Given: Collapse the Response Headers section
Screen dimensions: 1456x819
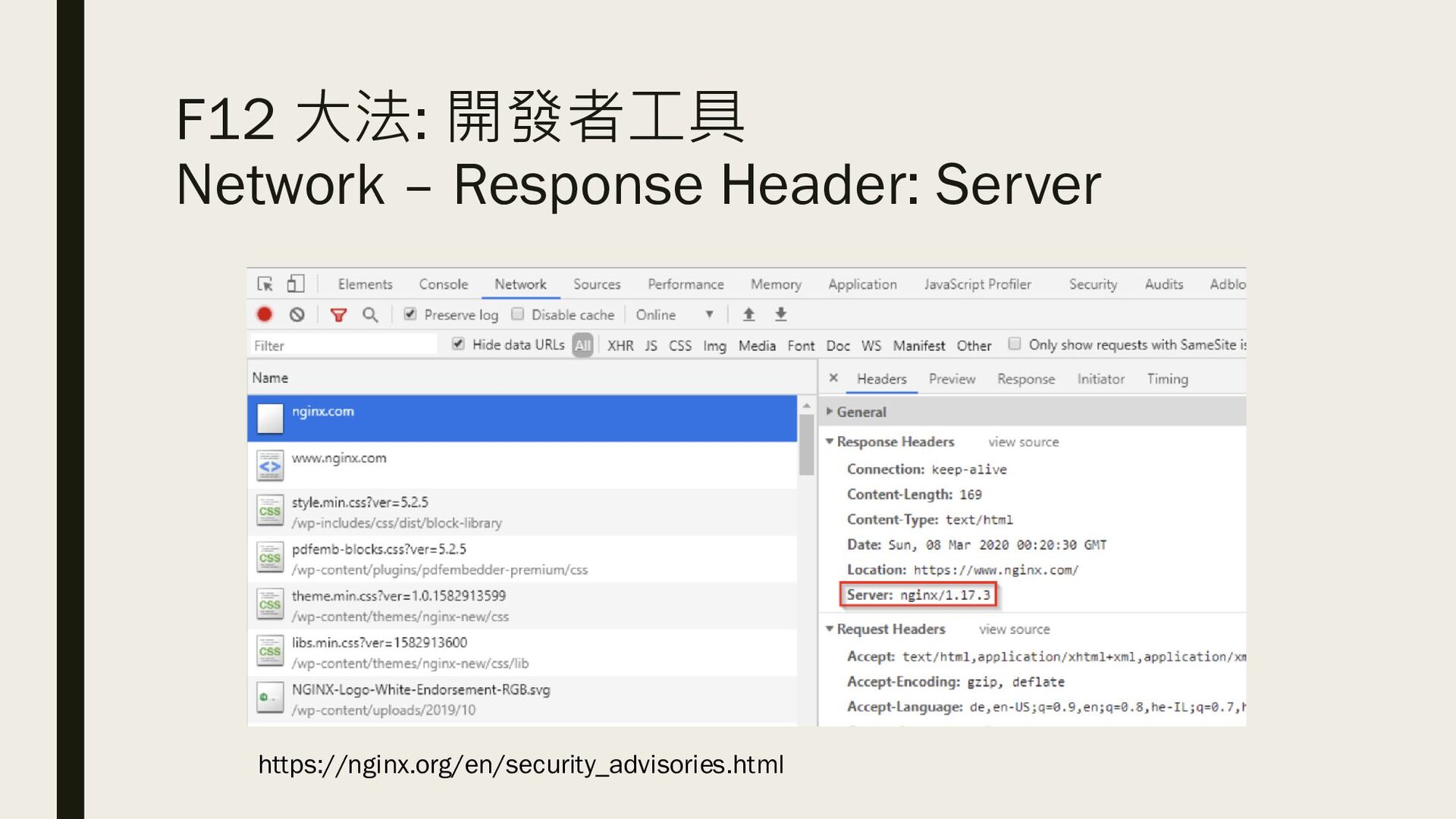Looking at the screenshot, I should 830,441.
